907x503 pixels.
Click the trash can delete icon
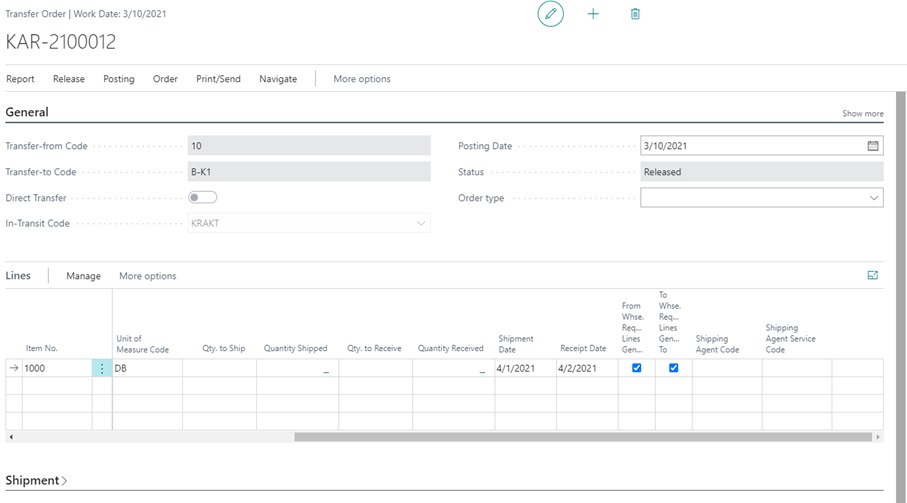point(635,14)
